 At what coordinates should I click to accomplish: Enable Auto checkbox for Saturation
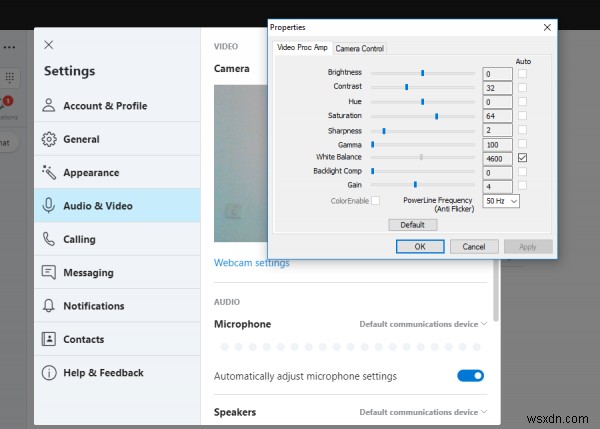[x=522, y=116]
